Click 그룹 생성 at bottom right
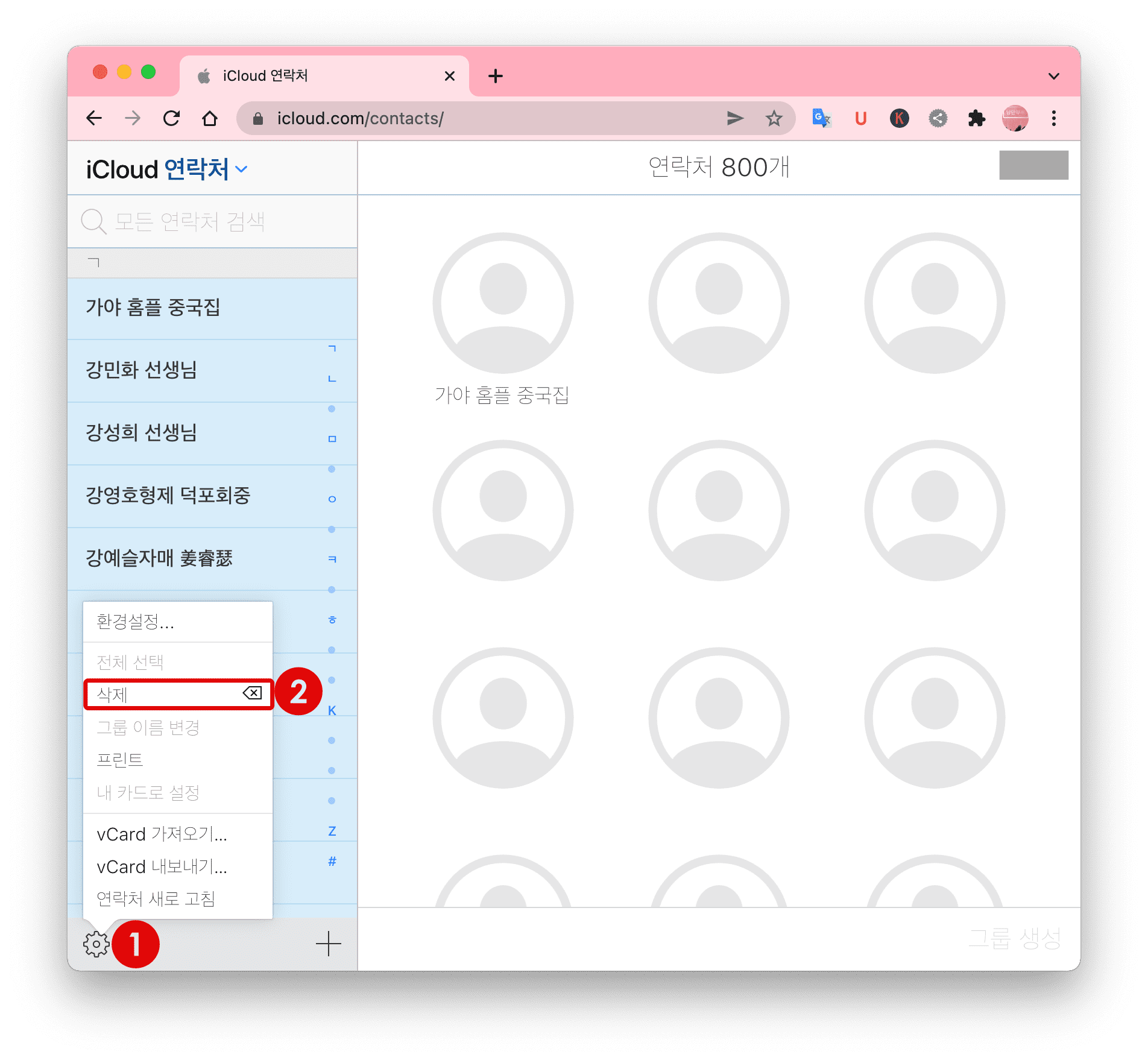Screen dimensions: 1148x1060 1015,939
